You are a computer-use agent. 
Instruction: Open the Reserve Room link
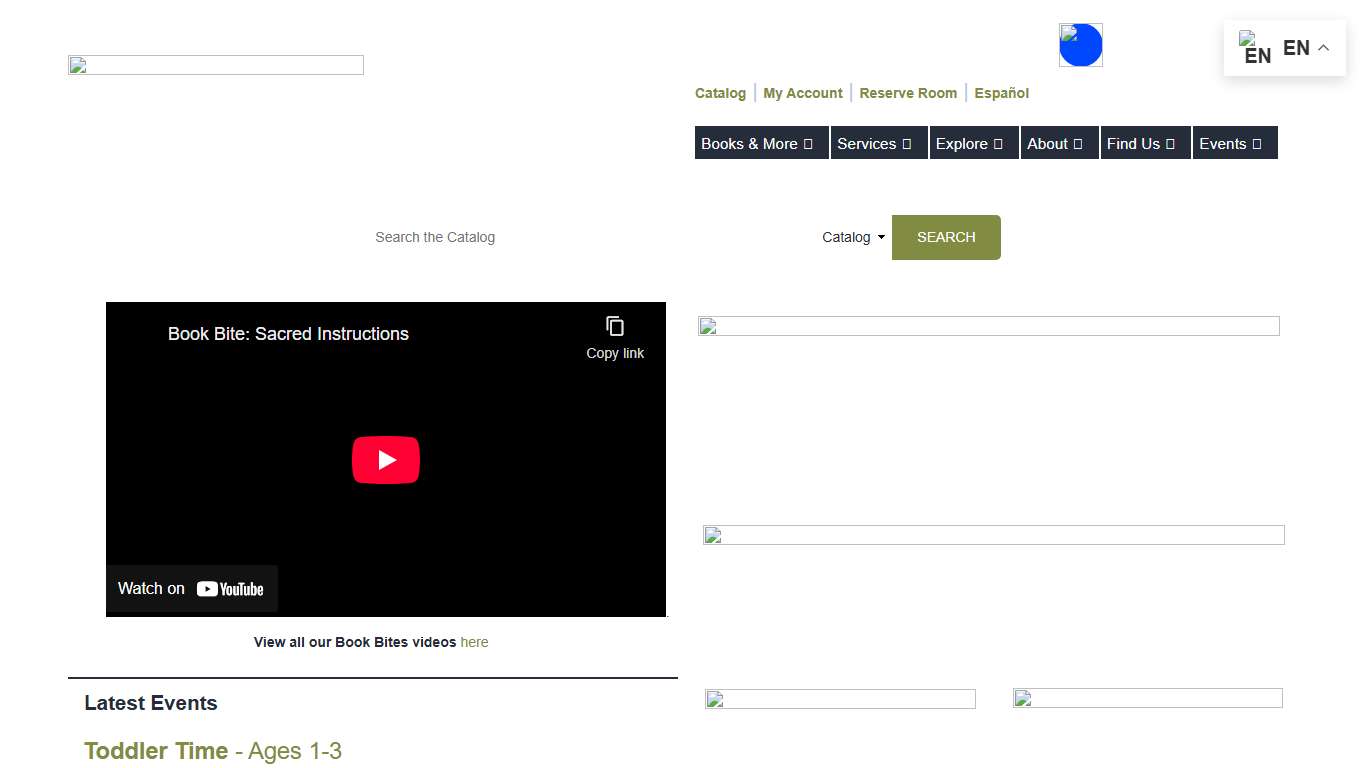click(x=908, y=93)
